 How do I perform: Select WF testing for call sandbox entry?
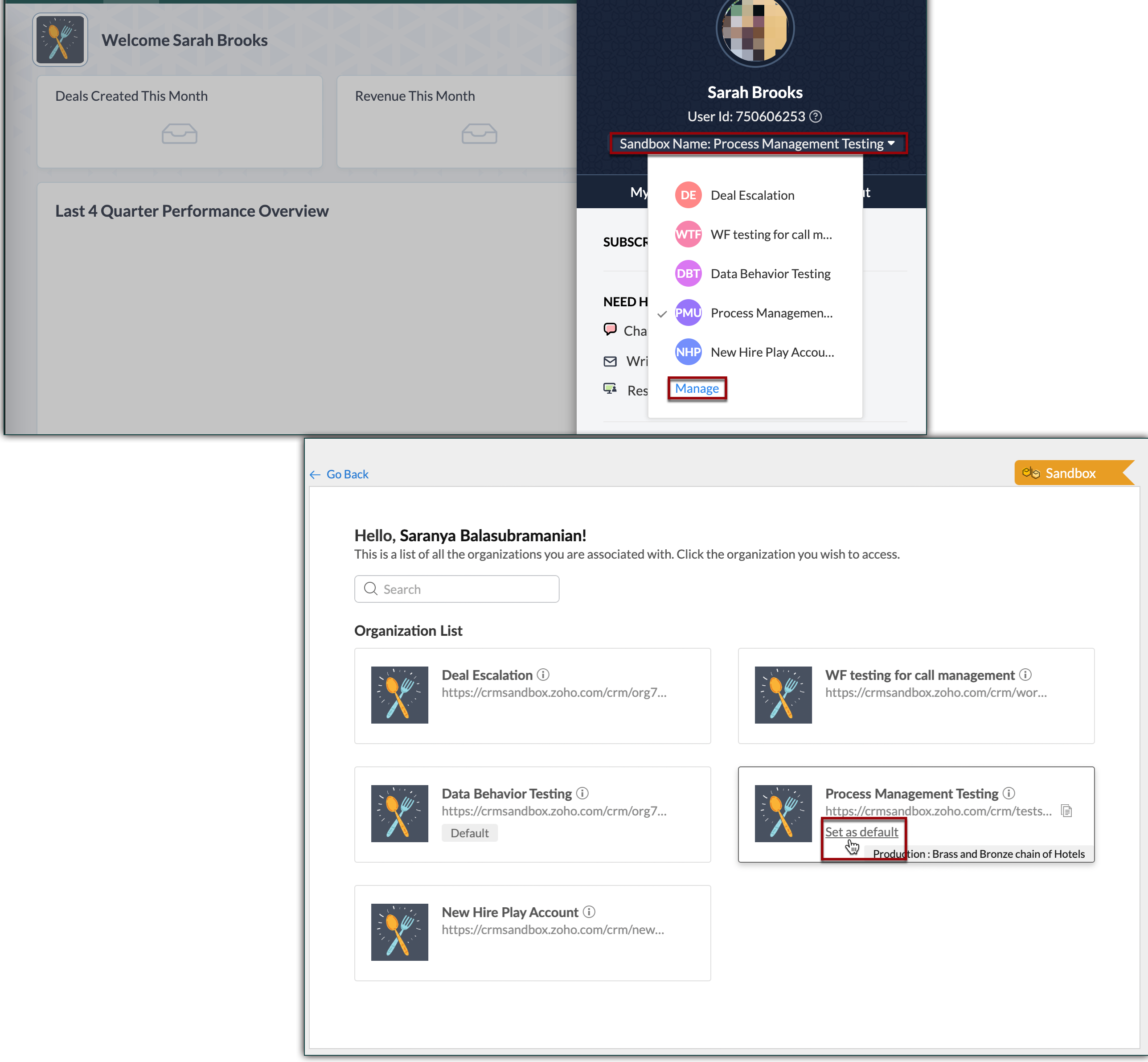click(x=770, y=235)
